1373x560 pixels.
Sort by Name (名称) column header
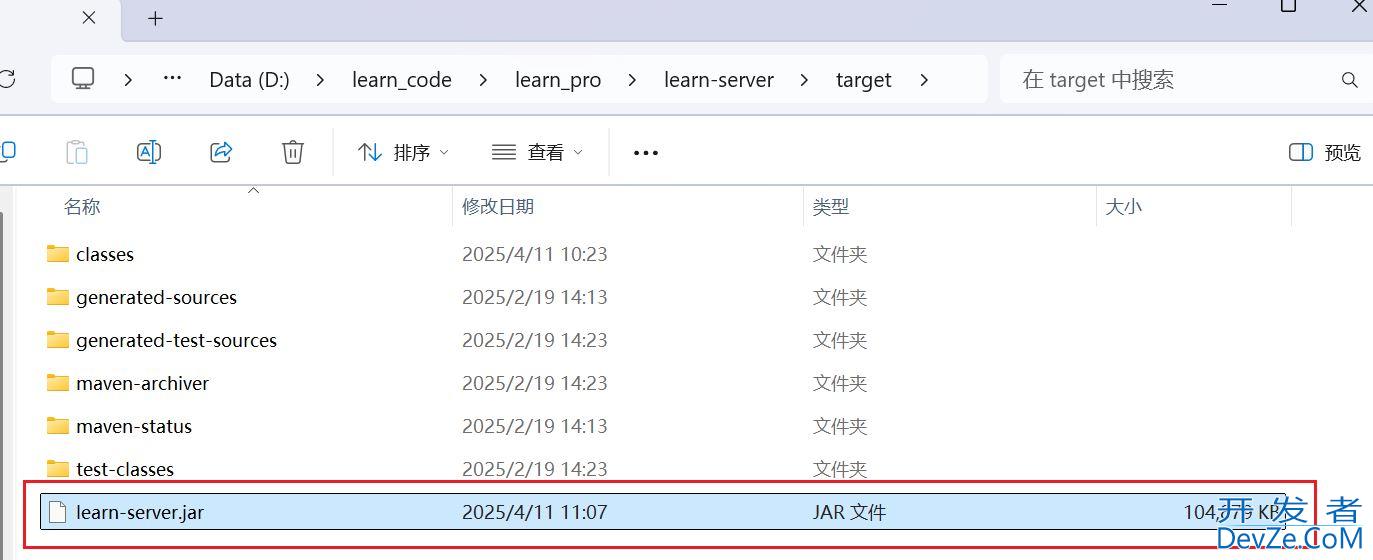[82, 206]
